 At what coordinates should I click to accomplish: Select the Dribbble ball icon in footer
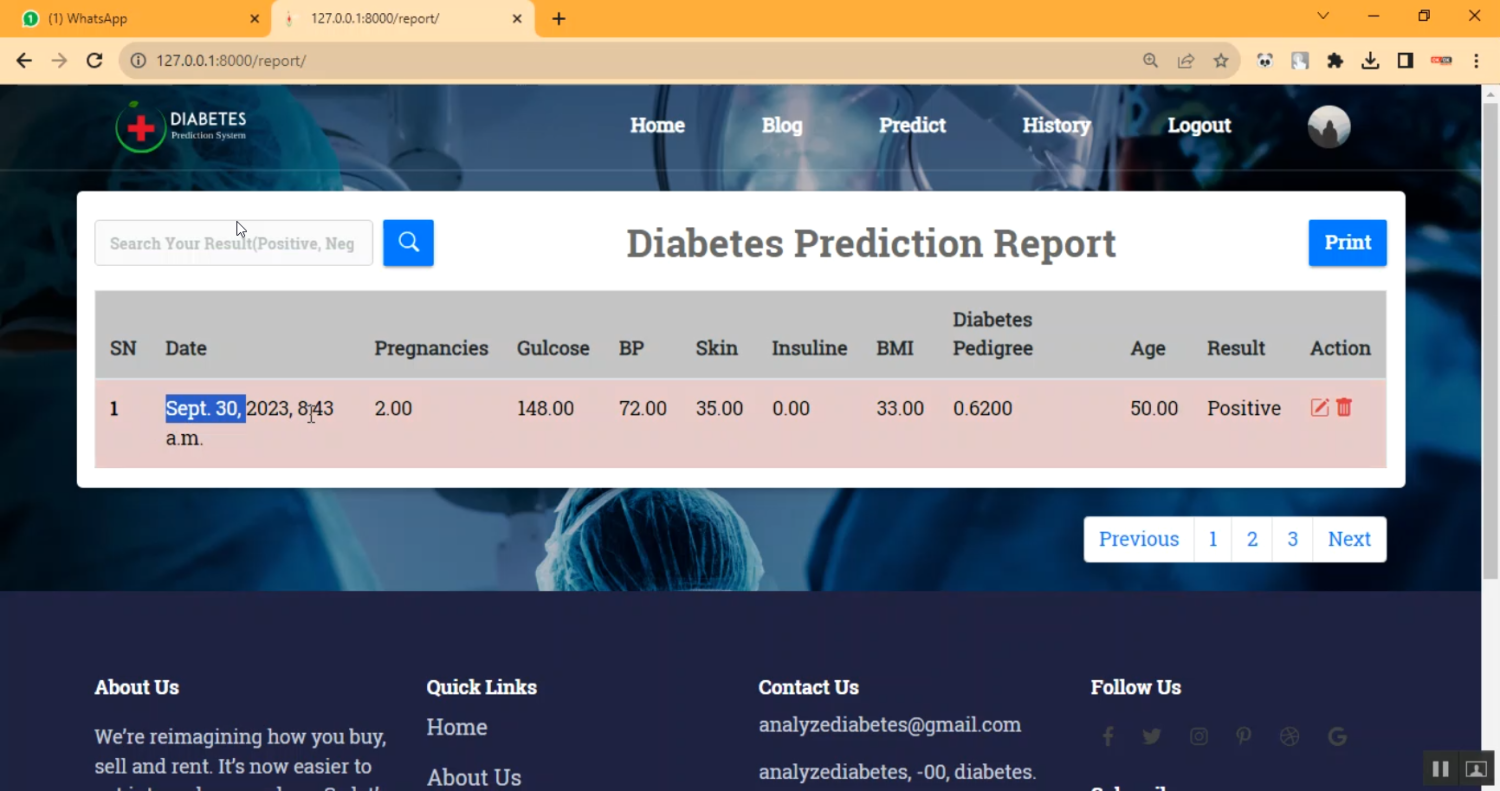click(1289, 736)
